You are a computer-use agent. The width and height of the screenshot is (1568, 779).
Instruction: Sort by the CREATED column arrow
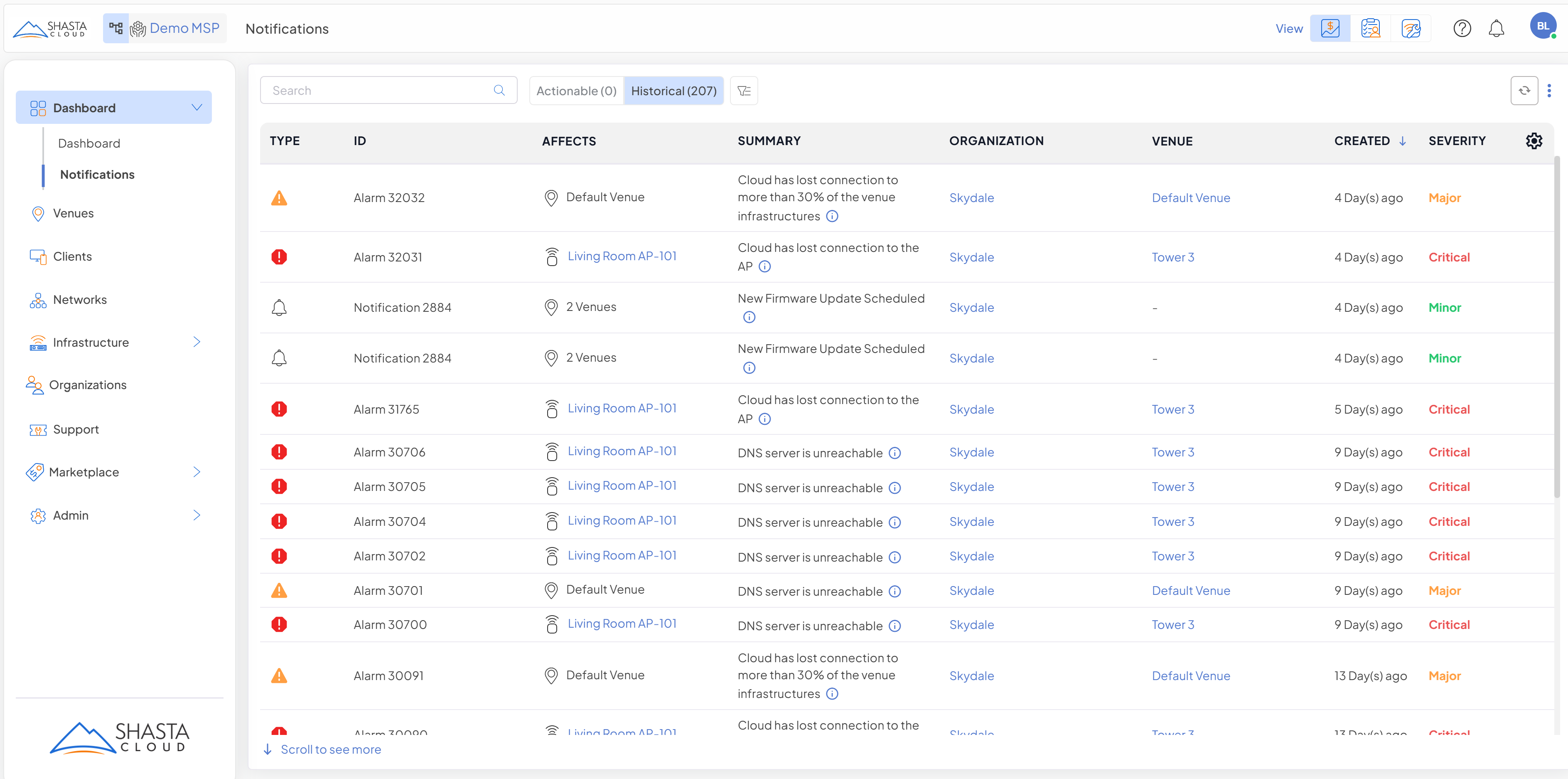point(1403,141)
